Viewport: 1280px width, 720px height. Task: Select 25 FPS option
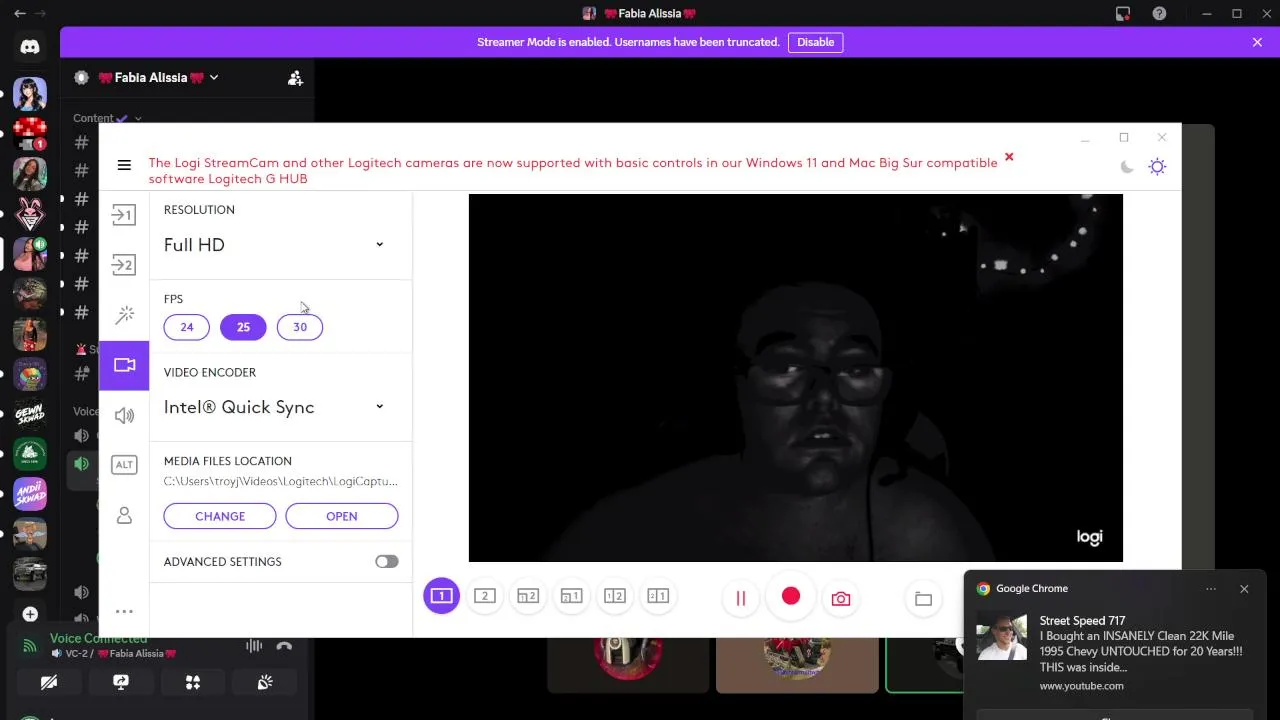[x=243, y=327]
